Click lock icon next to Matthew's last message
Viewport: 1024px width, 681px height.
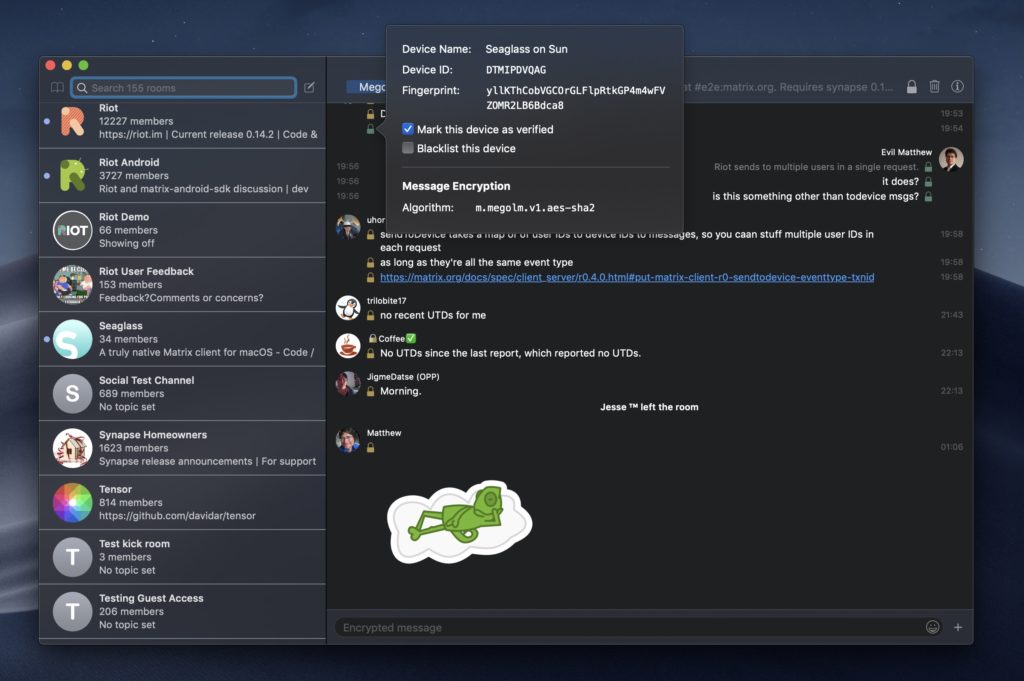(371, 447)
